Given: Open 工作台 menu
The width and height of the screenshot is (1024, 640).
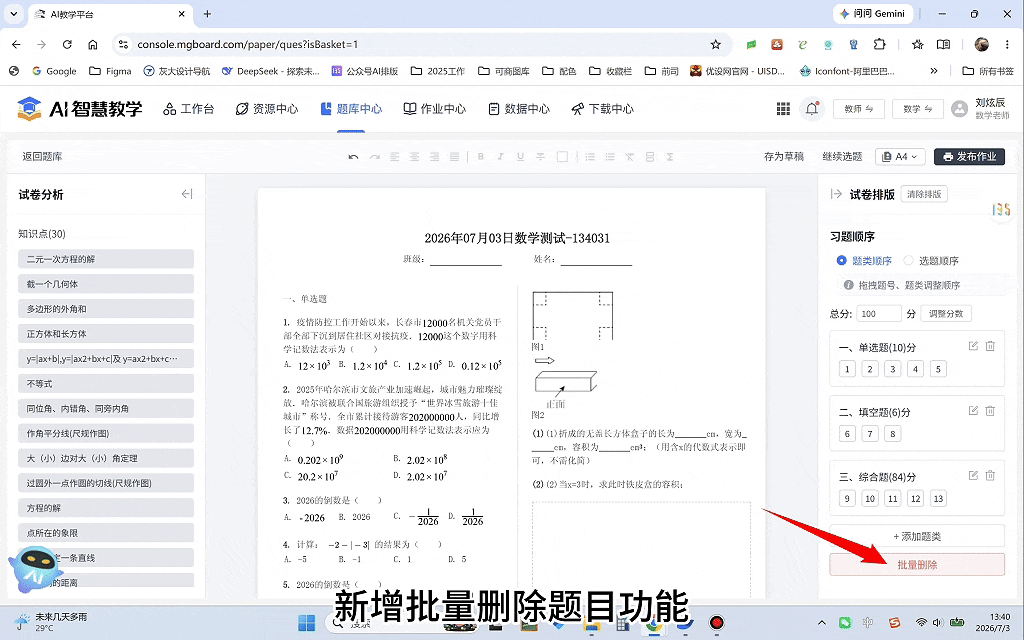Looking at the screenshot, I should 189,109.
